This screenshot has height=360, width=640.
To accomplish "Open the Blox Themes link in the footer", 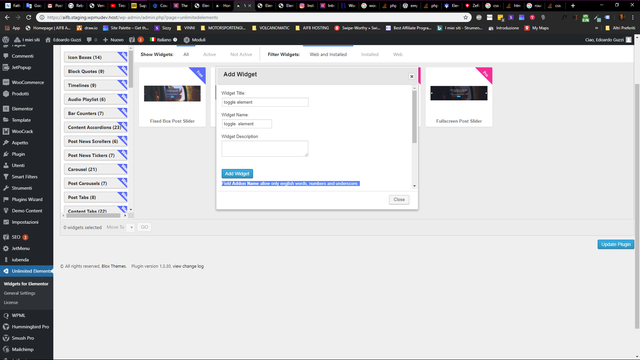I will tap(113, 266).
